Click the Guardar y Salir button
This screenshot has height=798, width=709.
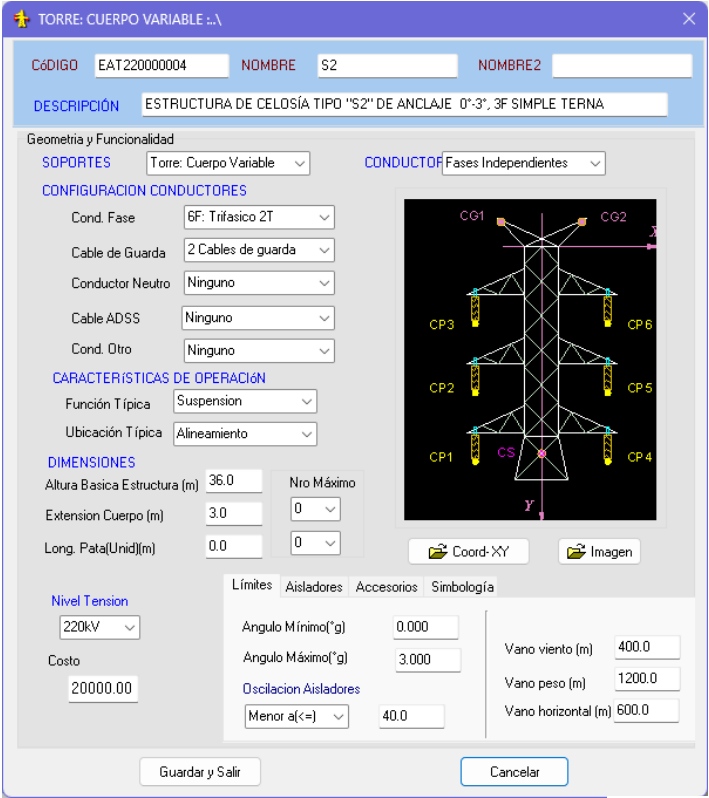[x=200, y=772]
